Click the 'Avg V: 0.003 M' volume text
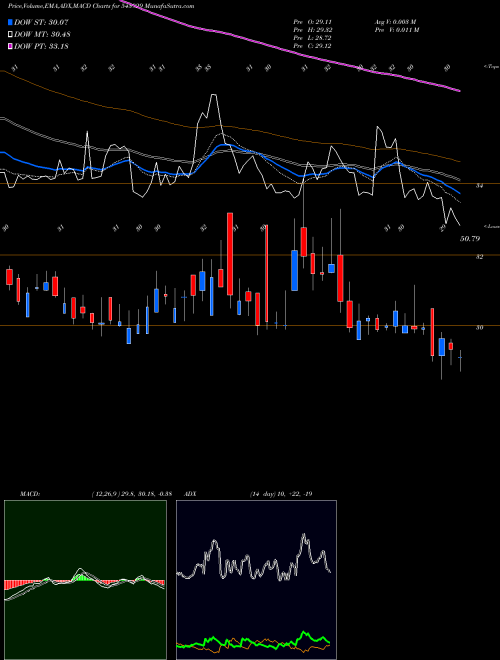This screenshot has height=660, width=500. coord(396,22)
